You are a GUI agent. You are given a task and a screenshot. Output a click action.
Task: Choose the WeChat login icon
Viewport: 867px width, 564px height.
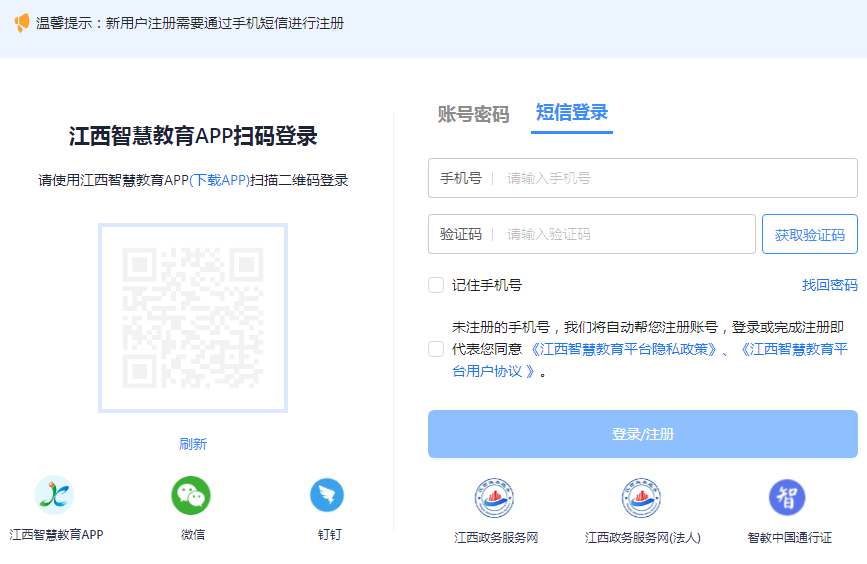point(191,495)
